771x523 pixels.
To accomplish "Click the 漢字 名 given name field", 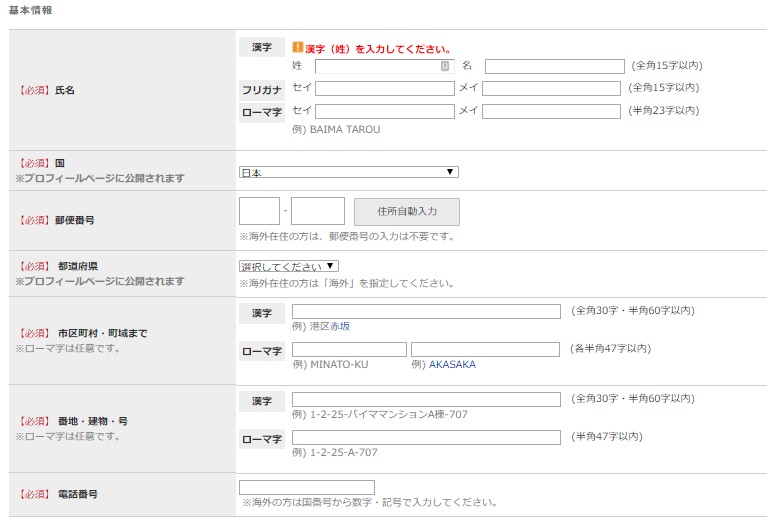I will click(553, 66).
